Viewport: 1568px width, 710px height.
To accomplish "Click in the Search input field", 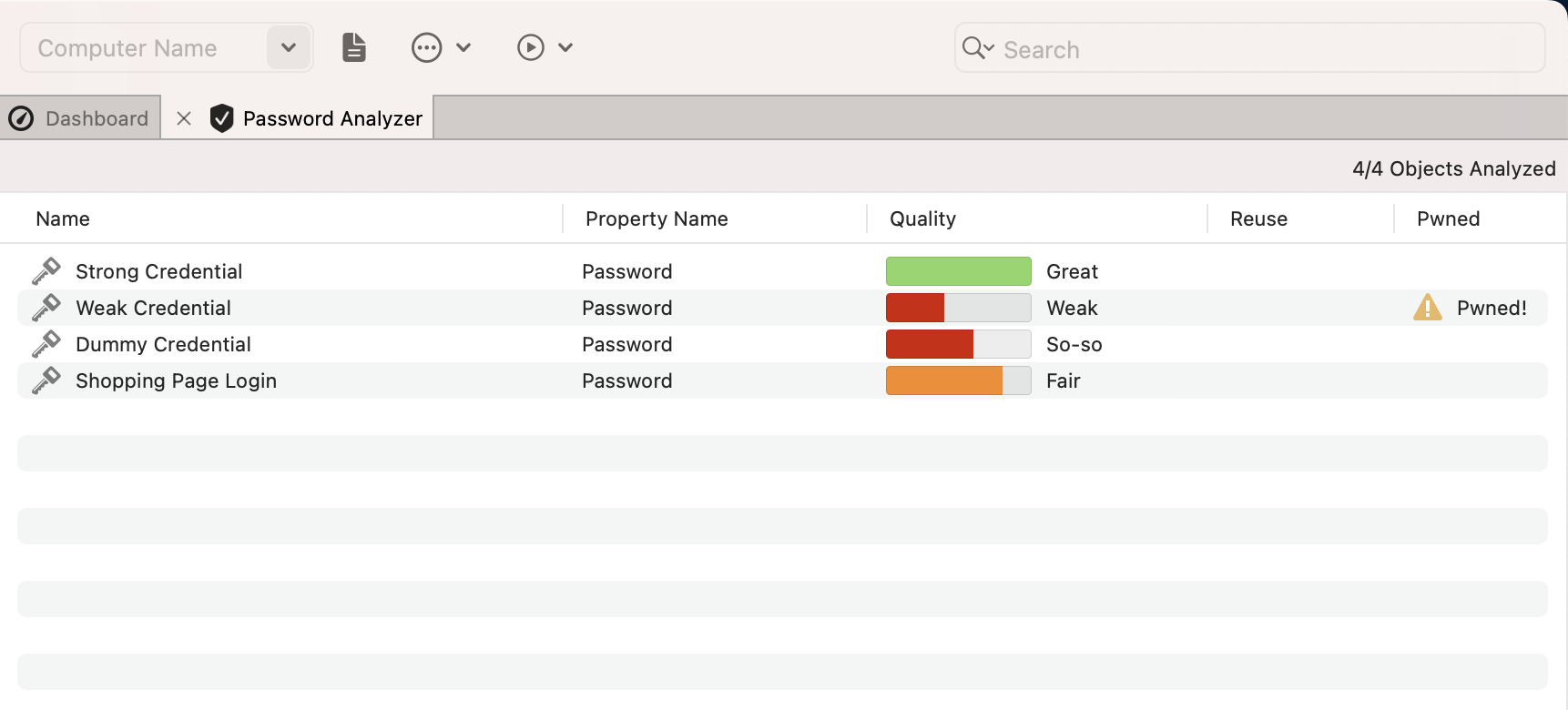I will [x=1249, y=48].
